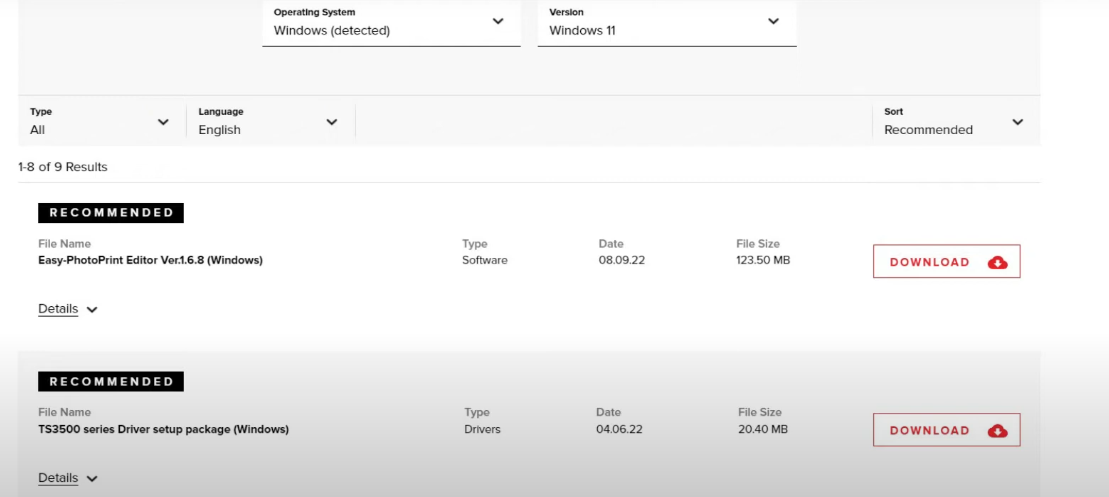Screen dimensions: 1109x497
Task: Click the Type filter chevron arrow
Action: coord(163,122)
